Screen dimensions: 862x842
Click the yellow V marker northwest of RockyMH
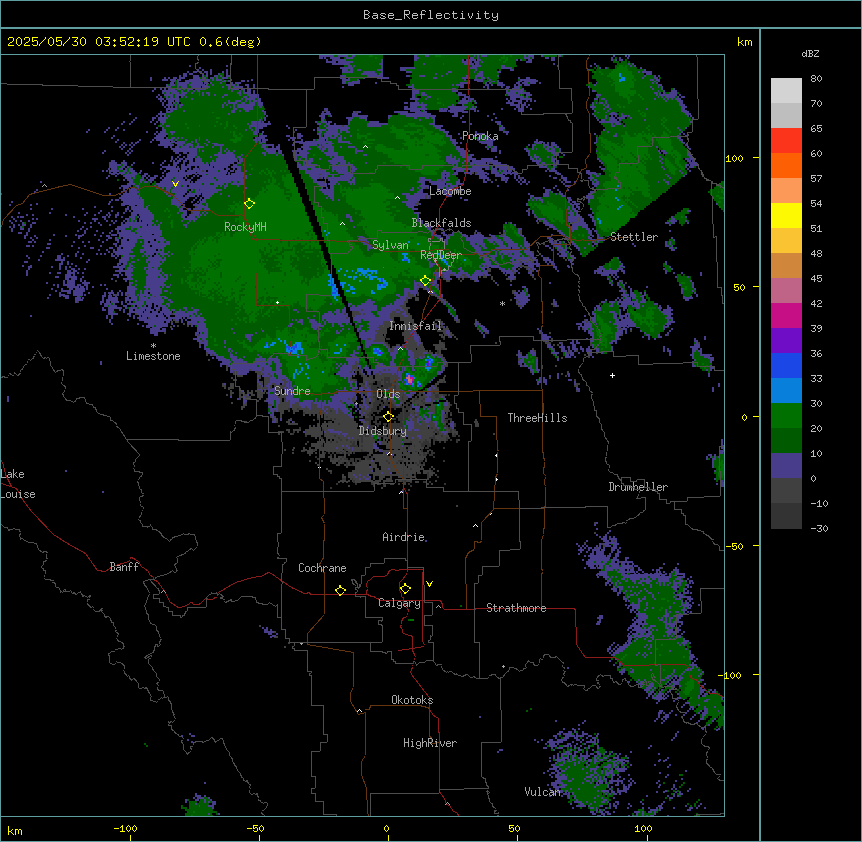tap(175, 184)
